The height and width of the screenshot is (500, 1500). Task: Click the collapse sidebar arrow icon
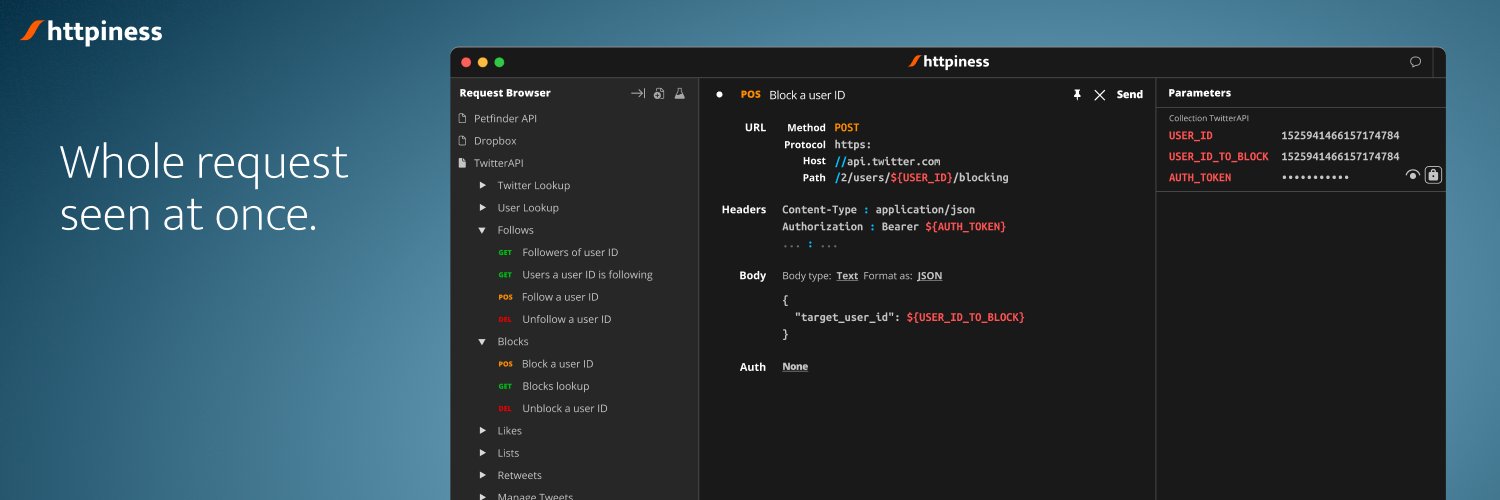(x=637, y=93)
